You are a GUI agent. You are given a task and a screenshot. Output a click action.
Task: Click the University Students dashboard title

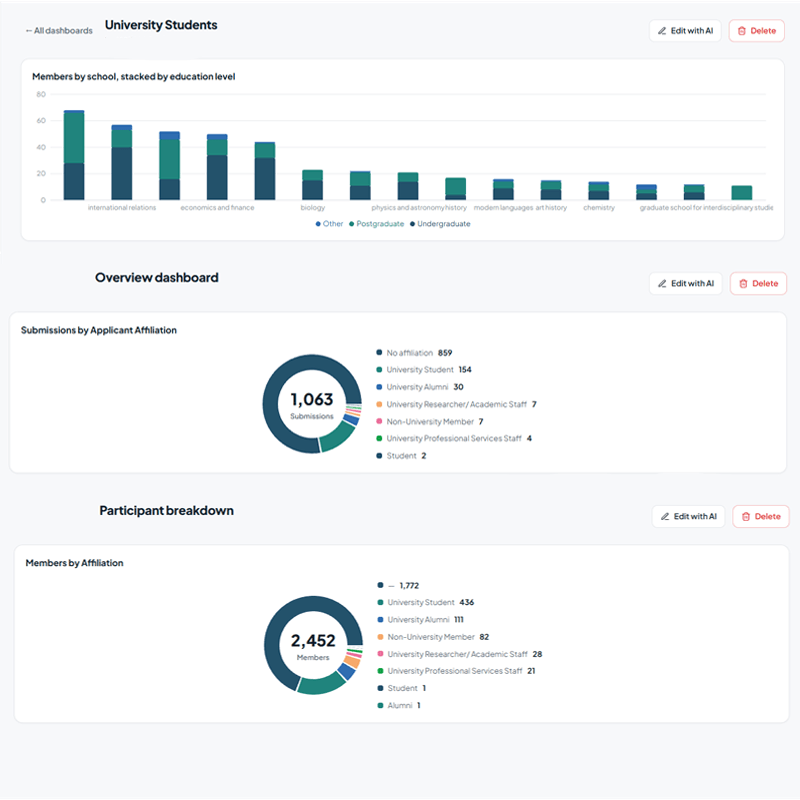click(x=161, y=25)
